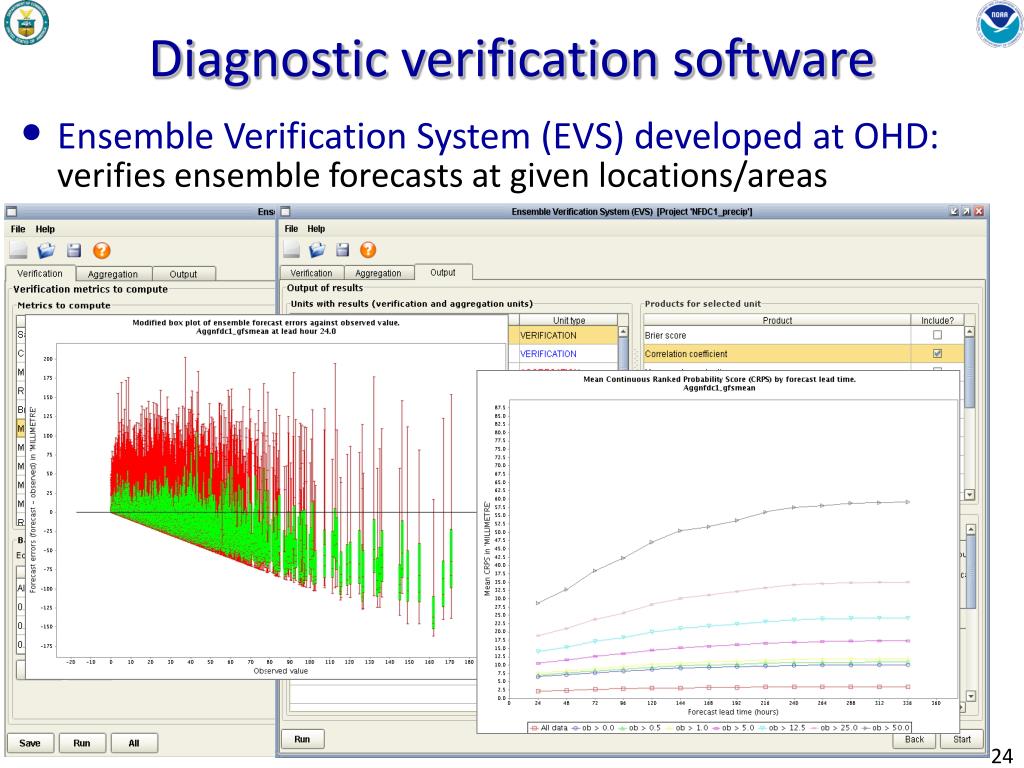The height and width of the screenshot is (768, 1024).
Task: Click the Product column header
Action: click(x=777, y=320)
